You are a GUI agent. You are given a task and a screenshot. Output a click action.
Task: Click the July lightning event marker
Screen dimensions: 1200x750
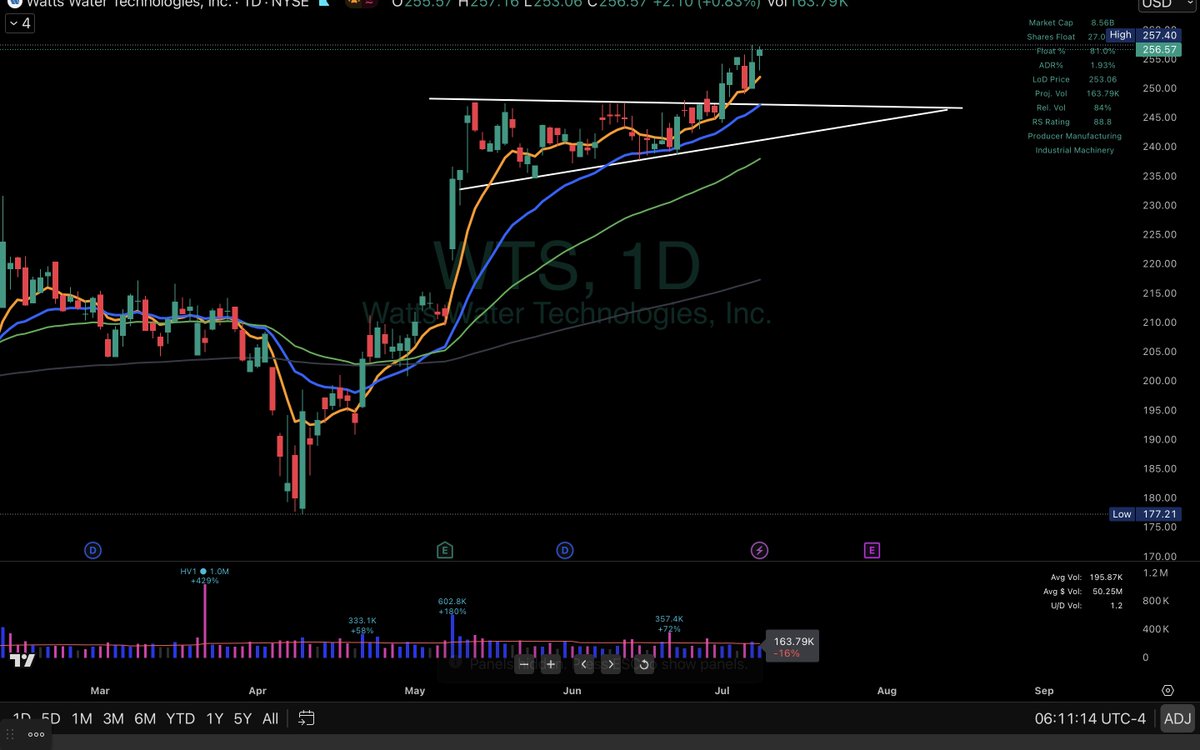click(759, 550)
